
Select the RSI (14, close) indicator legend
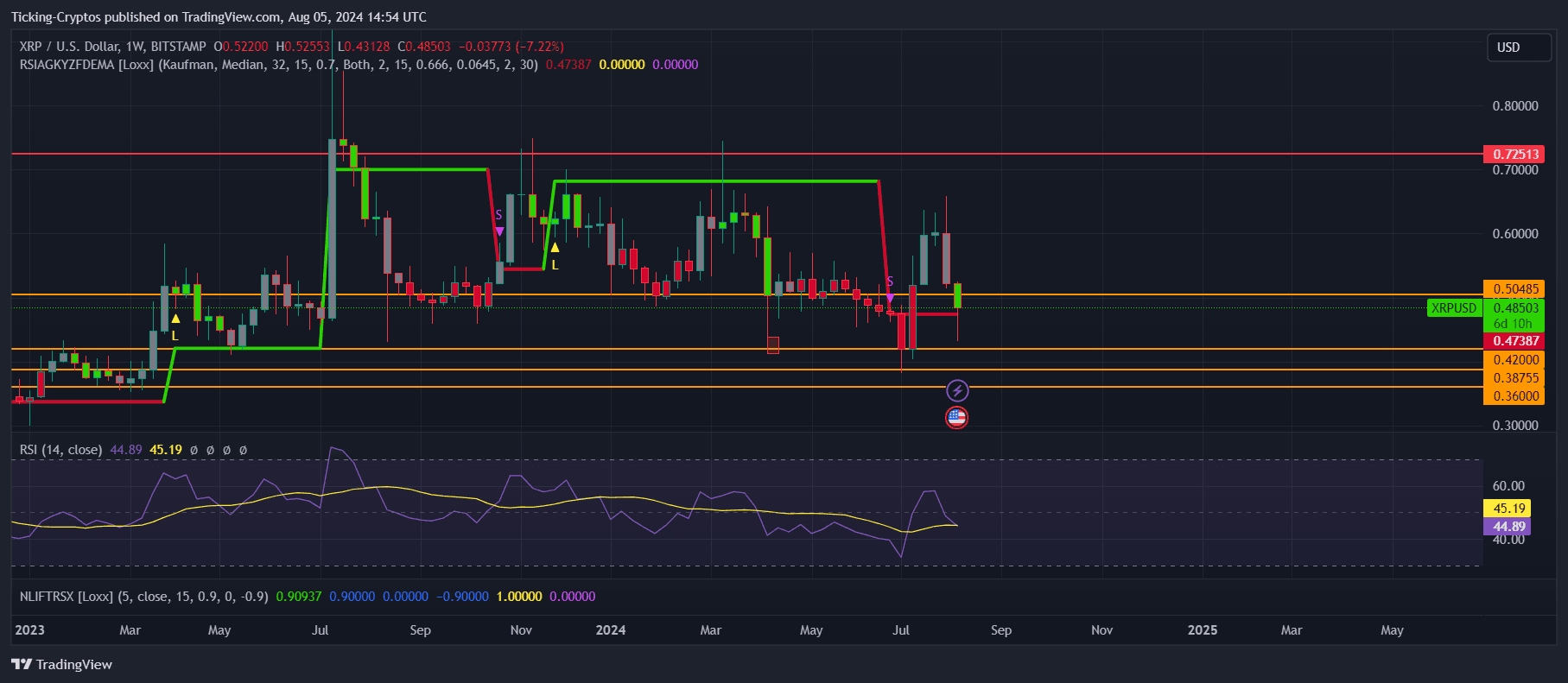(x=60, y=450)
